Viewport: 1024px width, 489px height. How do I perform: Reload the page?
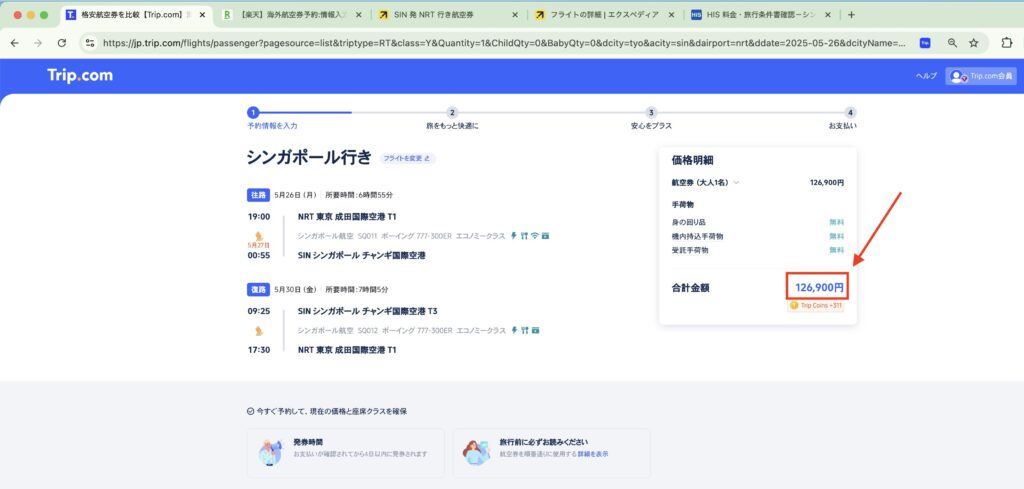pyautogui.click(x=61, y=43)
